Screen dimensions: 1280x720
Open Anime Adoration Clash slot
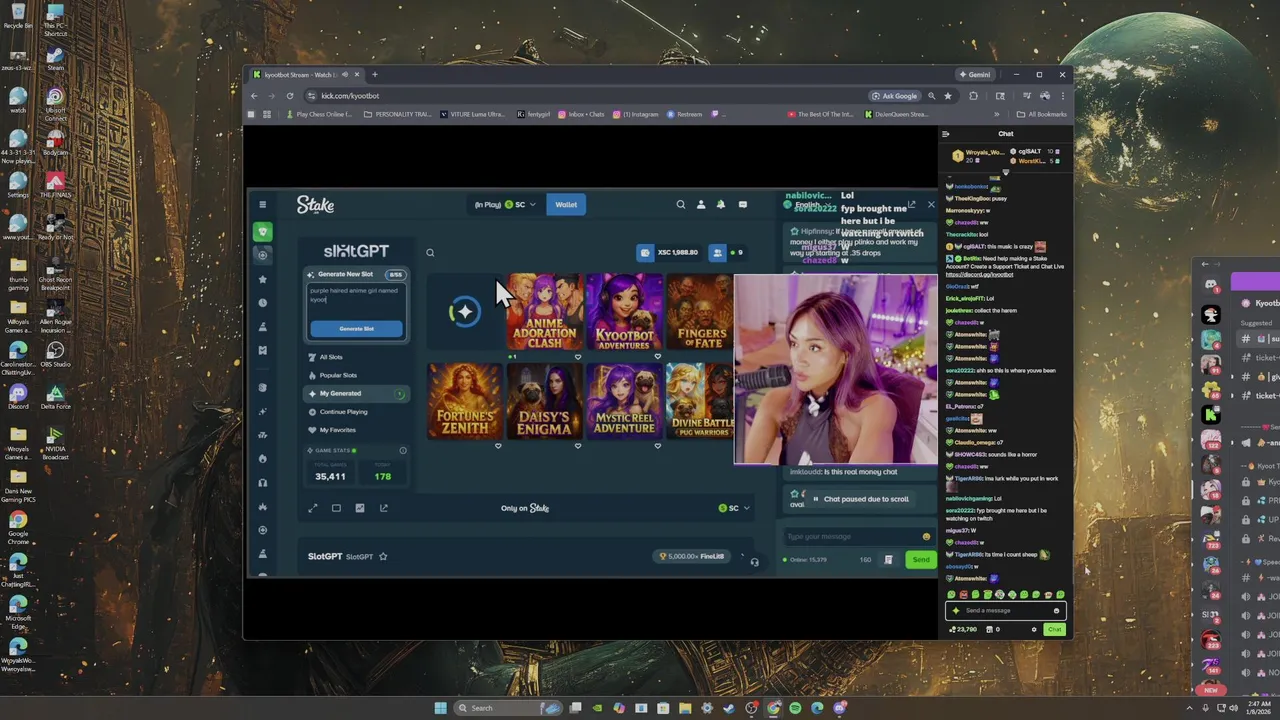point(544,311)
